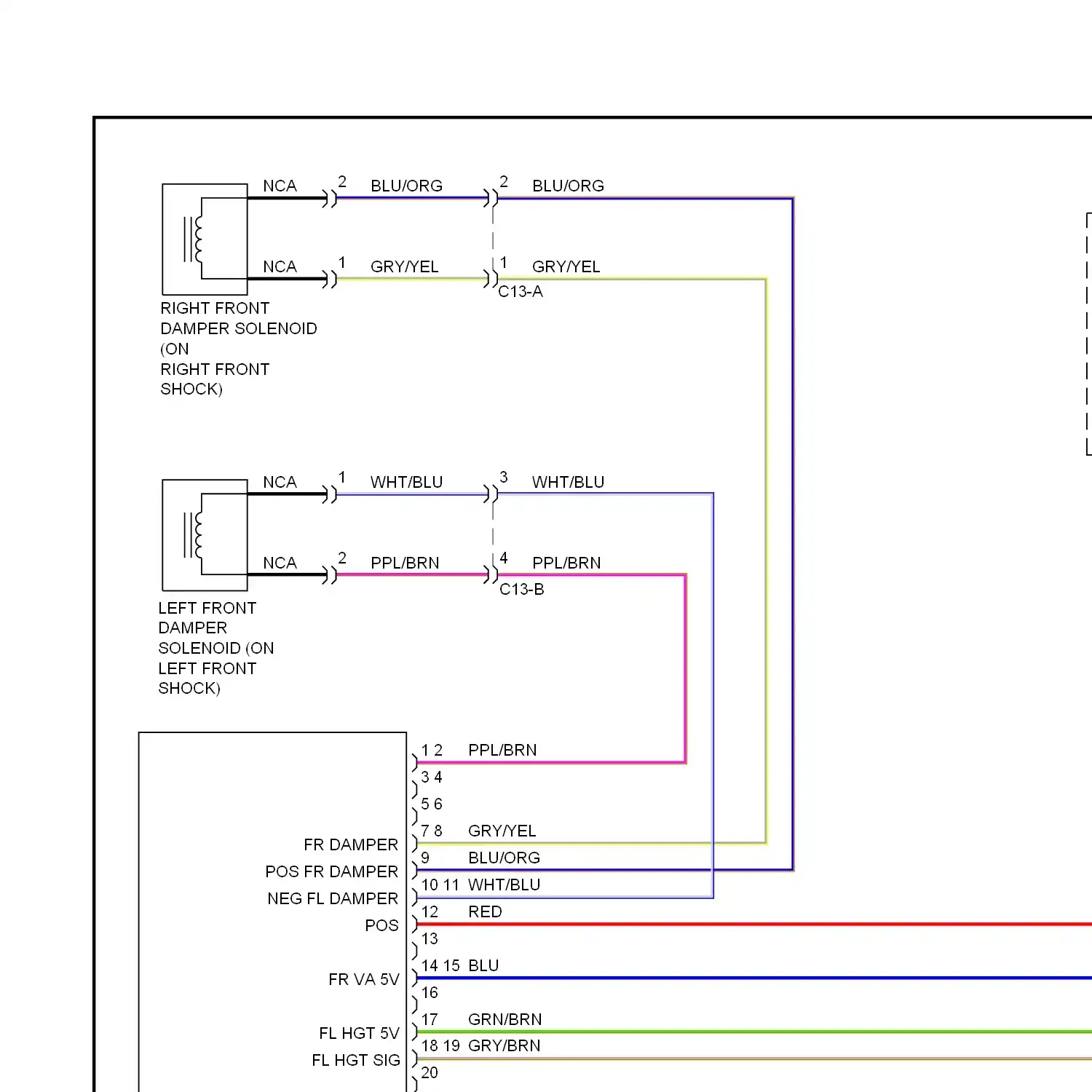Click the WHT/BLU label beside module pins 10 11
This screenshot has height=1092, width=1092.
click(504, 885)
